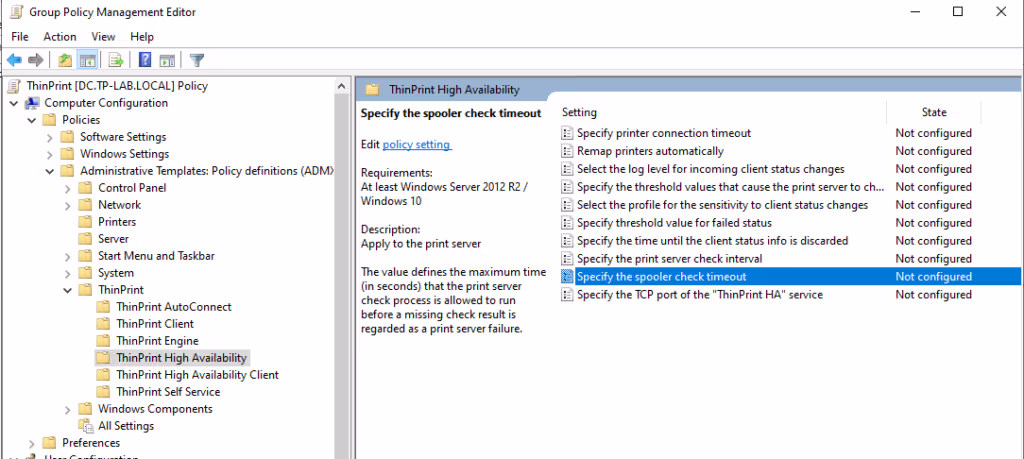Image resolution: width=1024 pixels, height=459 pixels.
Task: Collapse the Administrative Templates node
Action: tap(50, 171)
